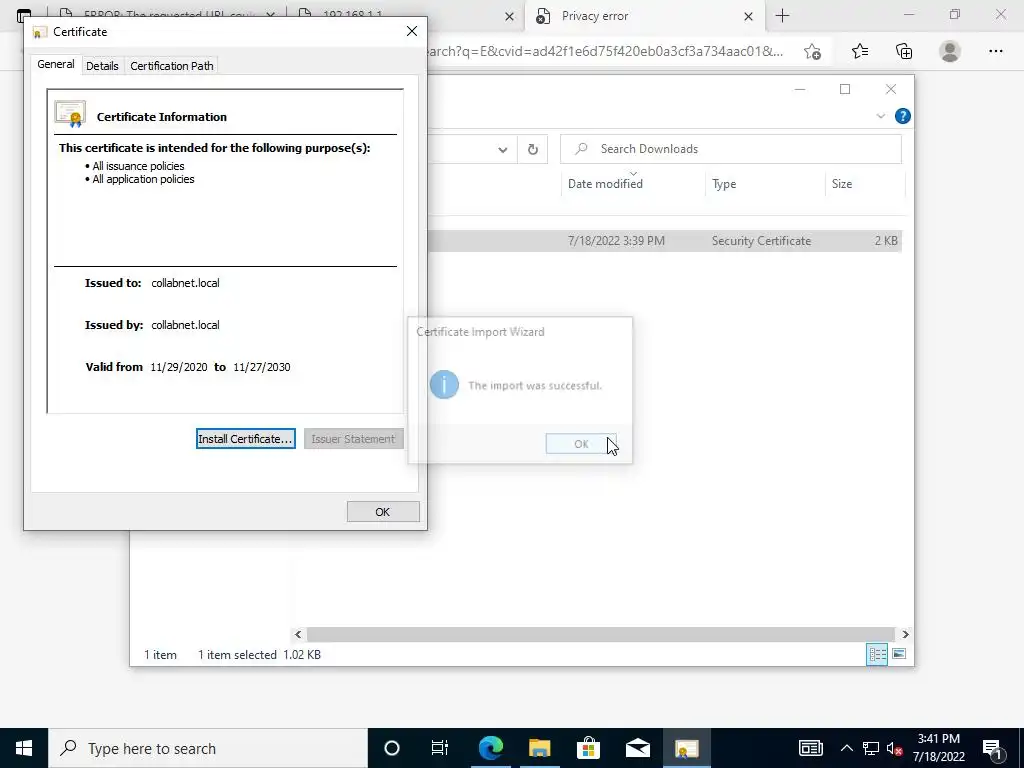Click the taskbar search box
Image resolution: width=1024 pixels, height=768 pixels.
208,748
